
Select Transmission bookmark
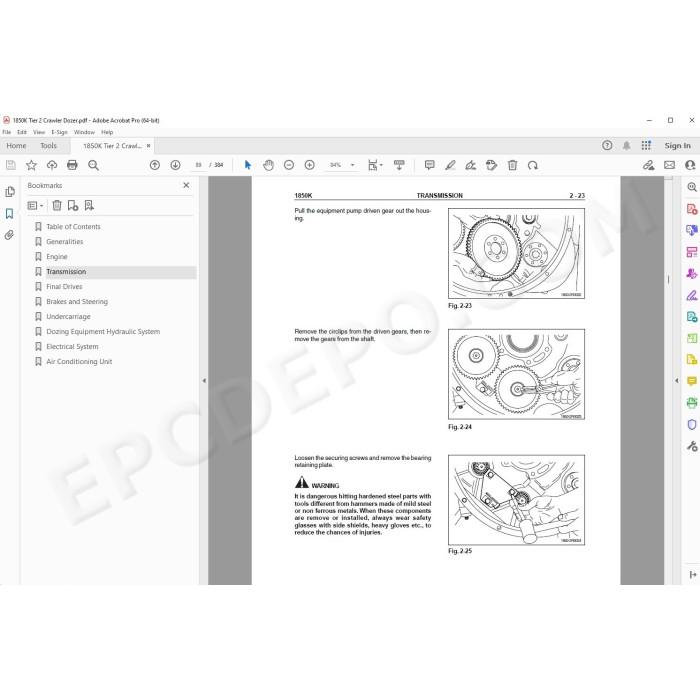pyautogui.click(x=66, y=272)
